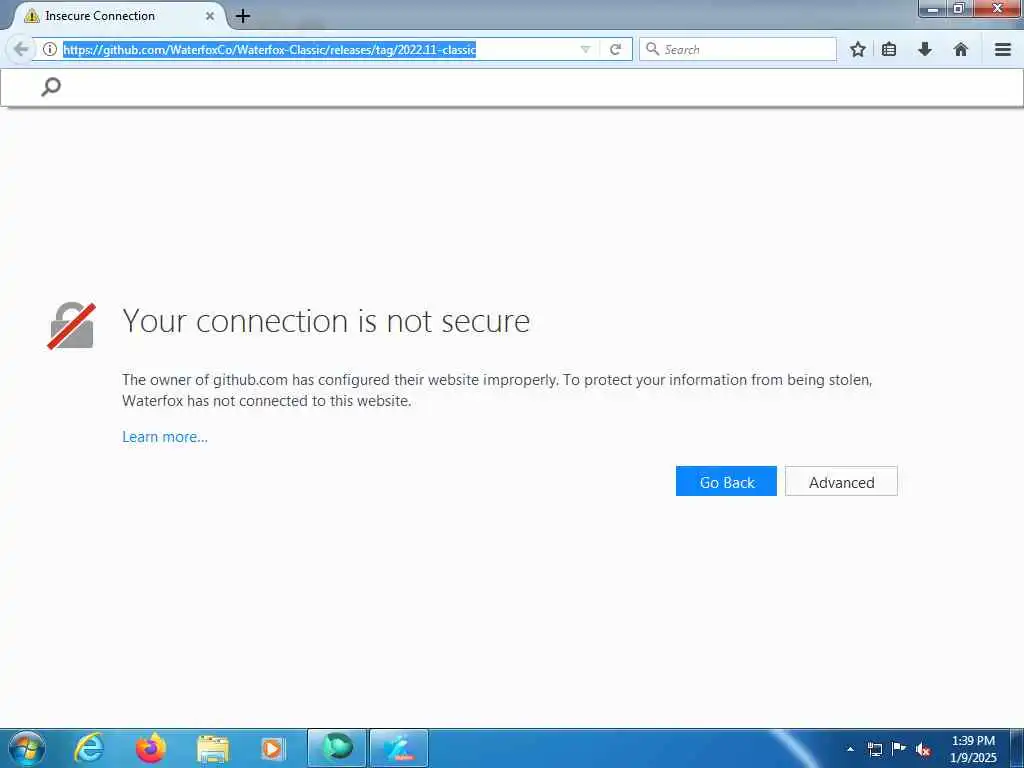Click the blue Go Back button
This screenshot has width=1024, height=768.
(x=726, y=481)
